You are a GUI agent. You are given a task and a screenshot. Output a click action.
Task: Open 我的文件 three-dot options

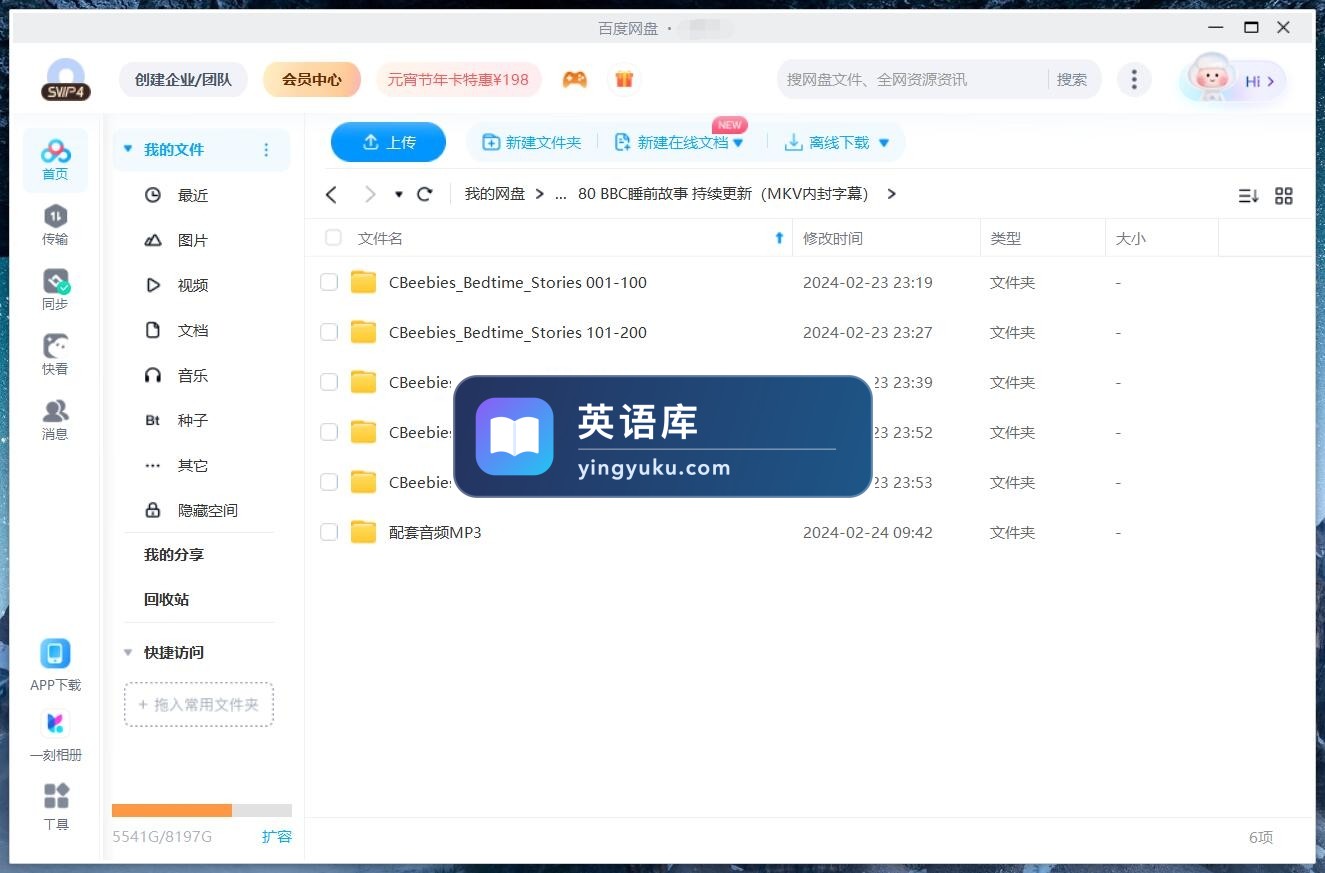[x=266, y=150]
